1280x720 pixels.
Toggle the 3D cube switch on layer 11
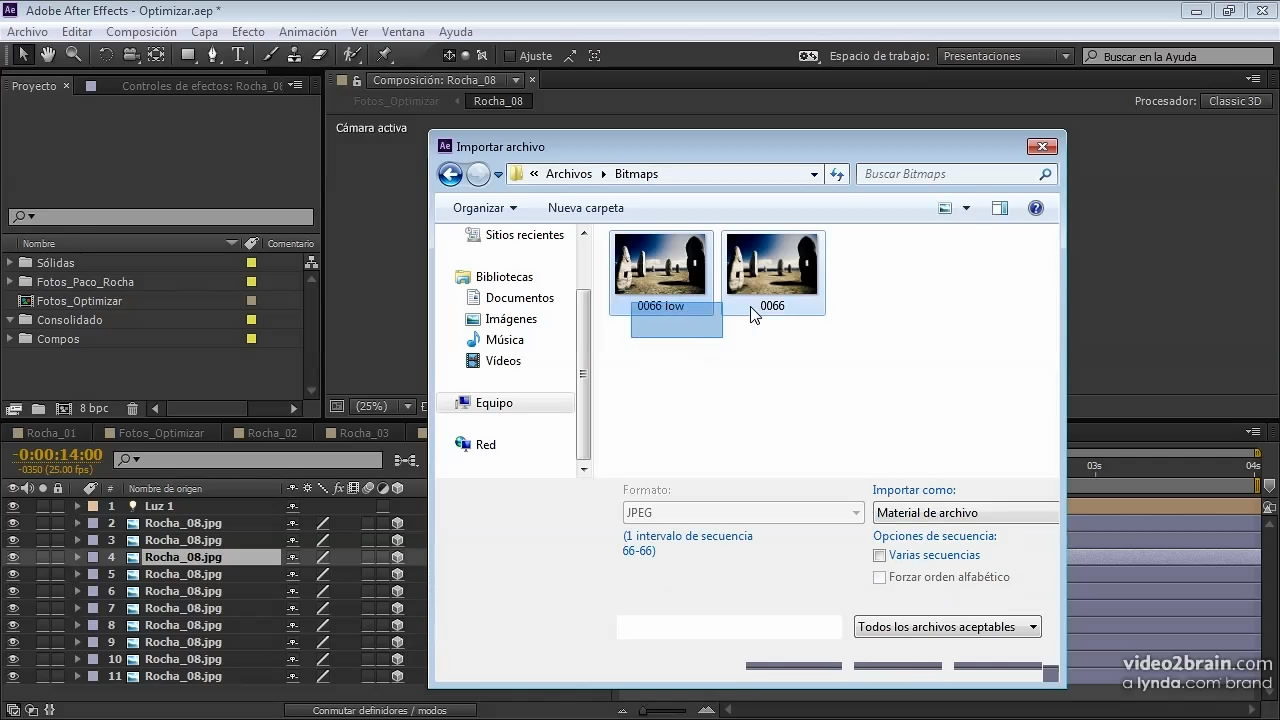(x=397, y=676)
